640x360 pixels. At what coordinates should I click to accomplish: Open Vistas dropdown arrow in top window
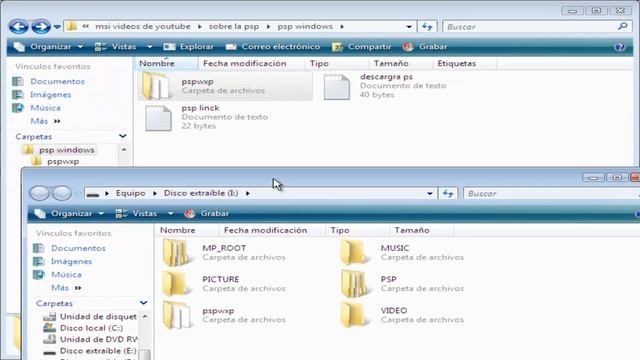149,47
